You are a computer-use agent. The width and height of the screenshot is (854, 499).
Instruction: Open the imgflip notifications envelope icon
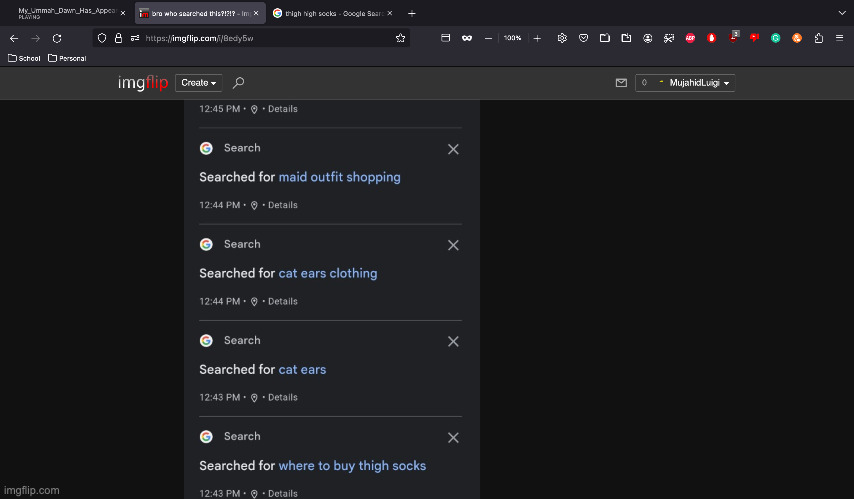pos(621,83)
